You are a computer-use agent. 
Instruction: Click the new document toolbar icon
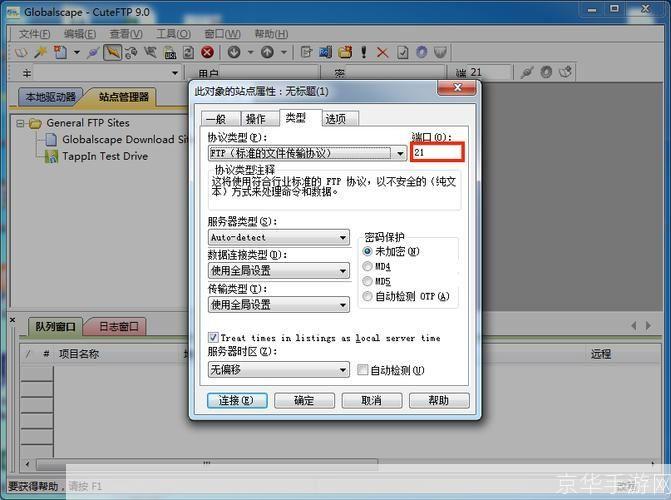coord(60,52)
